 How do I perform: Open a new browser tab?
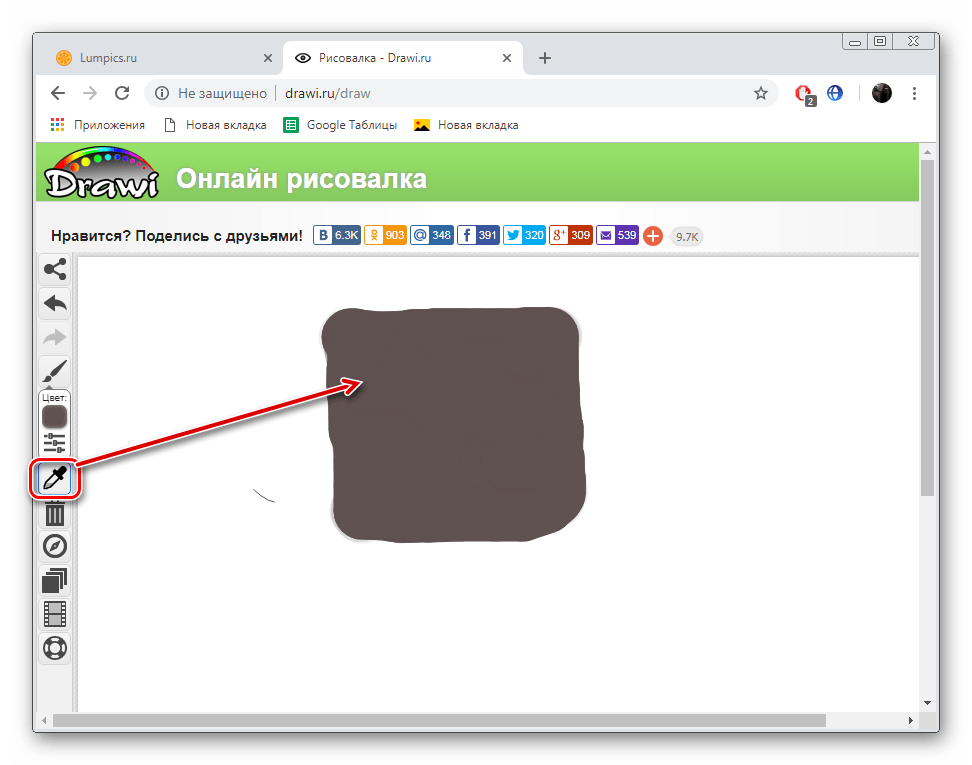point(545,58)
